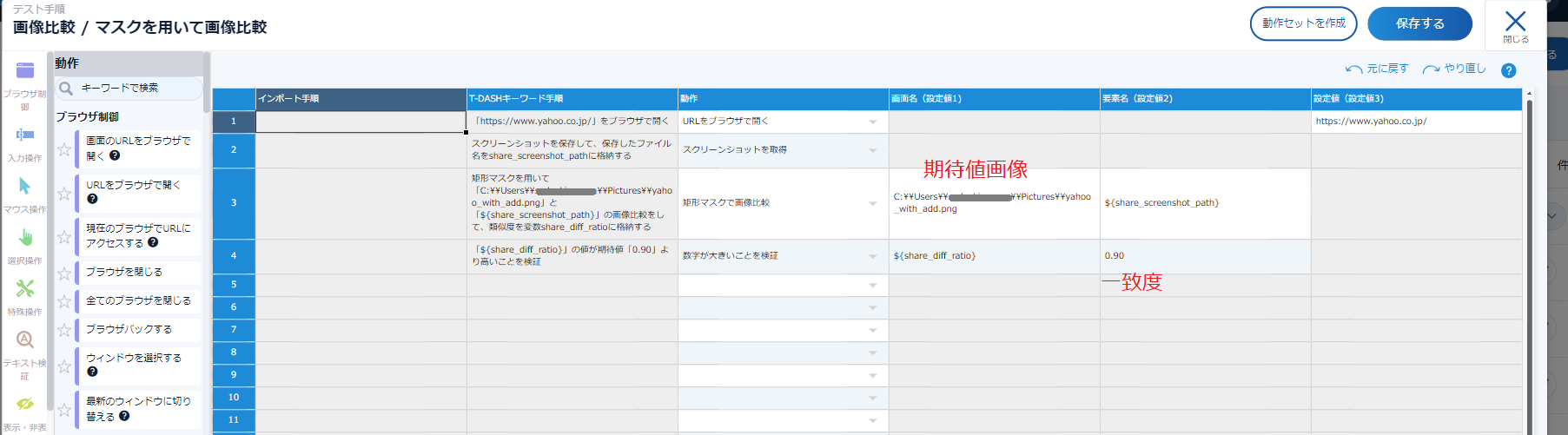Viewport: 1568px width, 435px height.
Task: Select the 設定値（設定値3） column header
Action: coord(1417,99)
